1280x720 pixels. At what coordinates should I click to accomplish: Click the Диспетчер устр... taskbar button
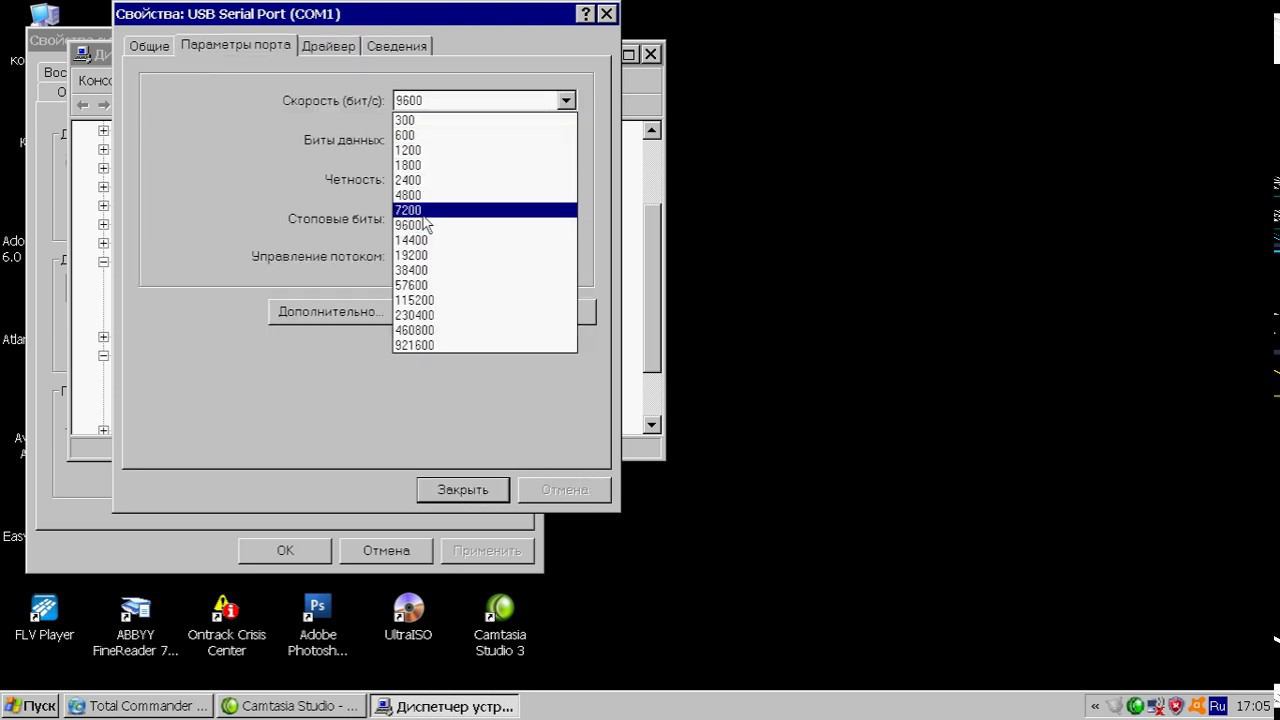coord(444,706)
